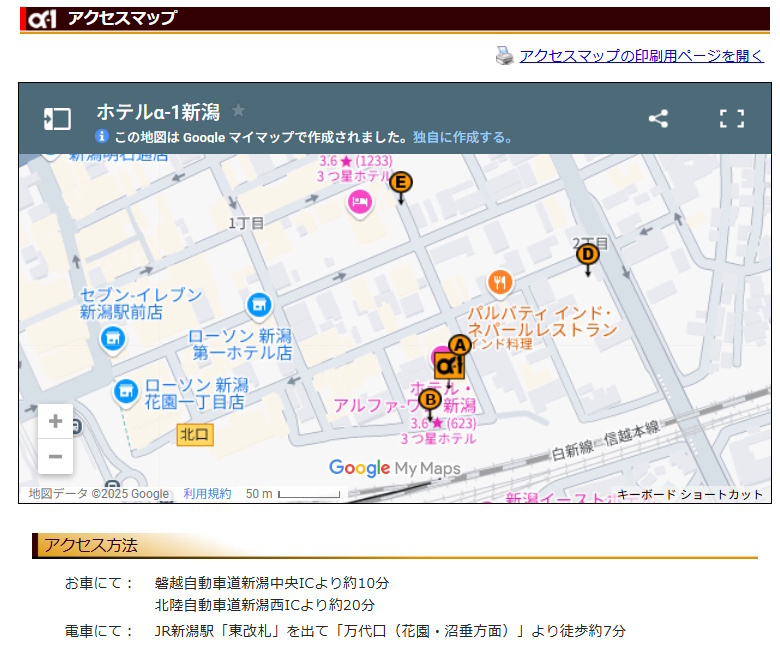Click パルバティ インド・ネパールレストラン label
The width and height of the screenshot is (780, 663).
541,322
